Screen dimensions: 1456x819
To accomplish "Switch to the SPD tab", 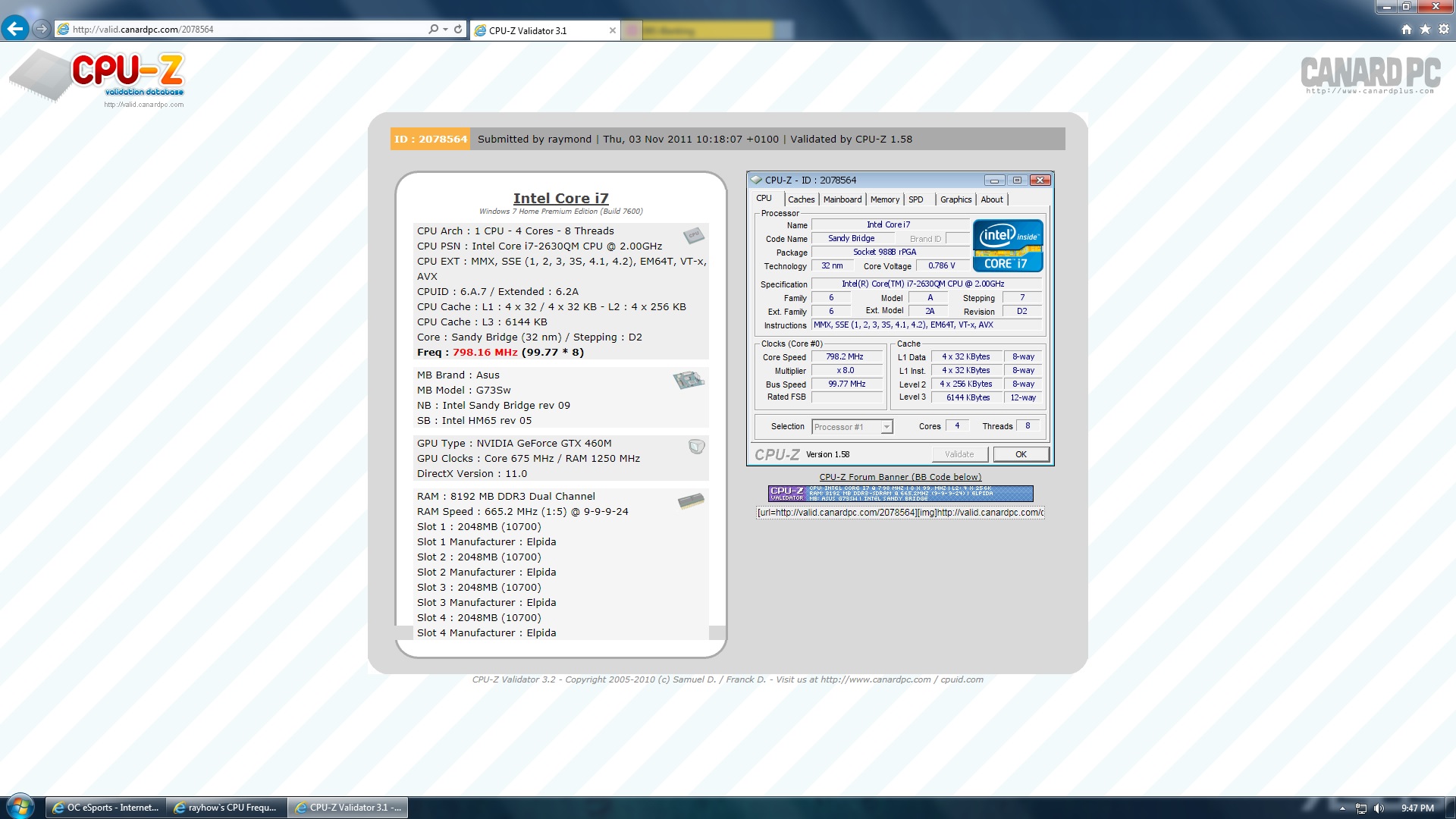I will pyautogui.click(x=916, y=199).
